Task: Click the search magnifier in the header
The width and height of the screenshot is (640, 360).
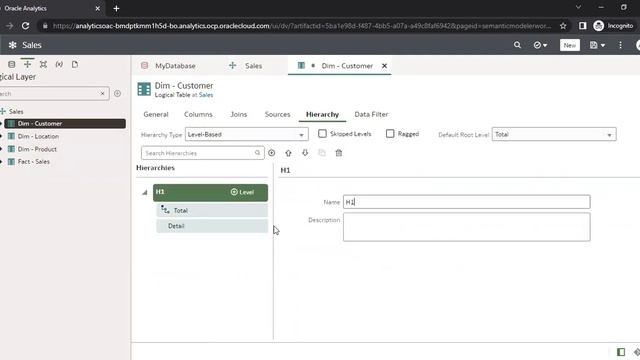Action: [517, 45]
